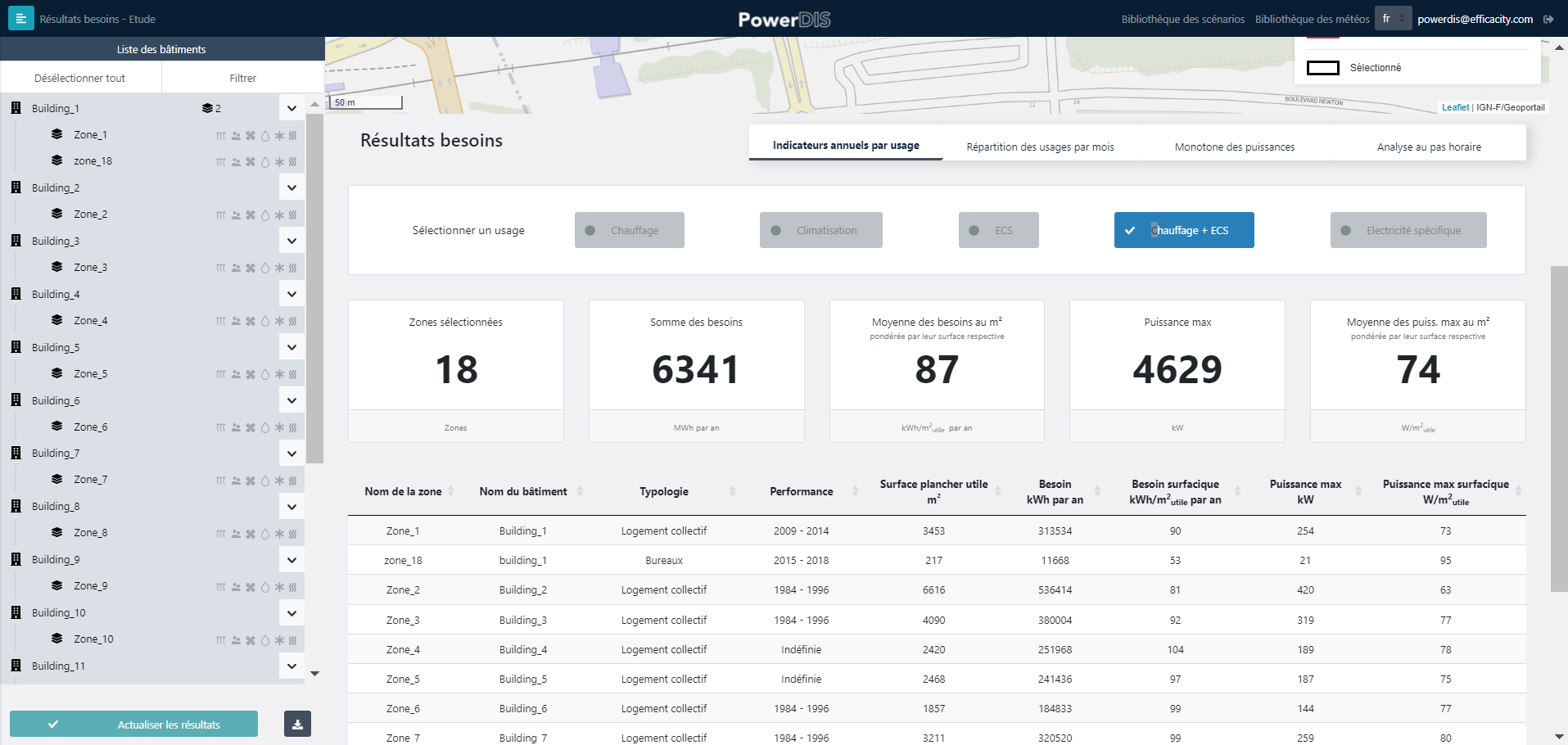
Task: Sort table by Performance column arrows
Action: [x=855, y=491]
